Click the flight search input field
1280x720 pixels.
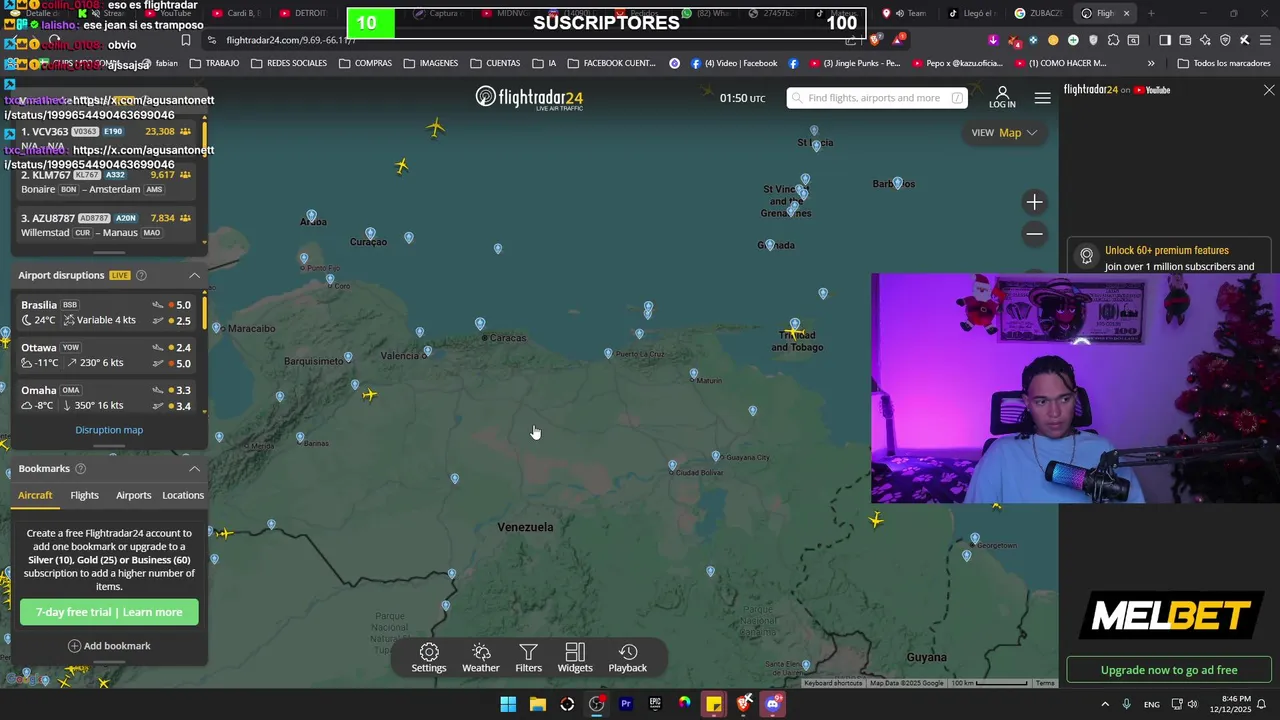(x=876, y=98)
